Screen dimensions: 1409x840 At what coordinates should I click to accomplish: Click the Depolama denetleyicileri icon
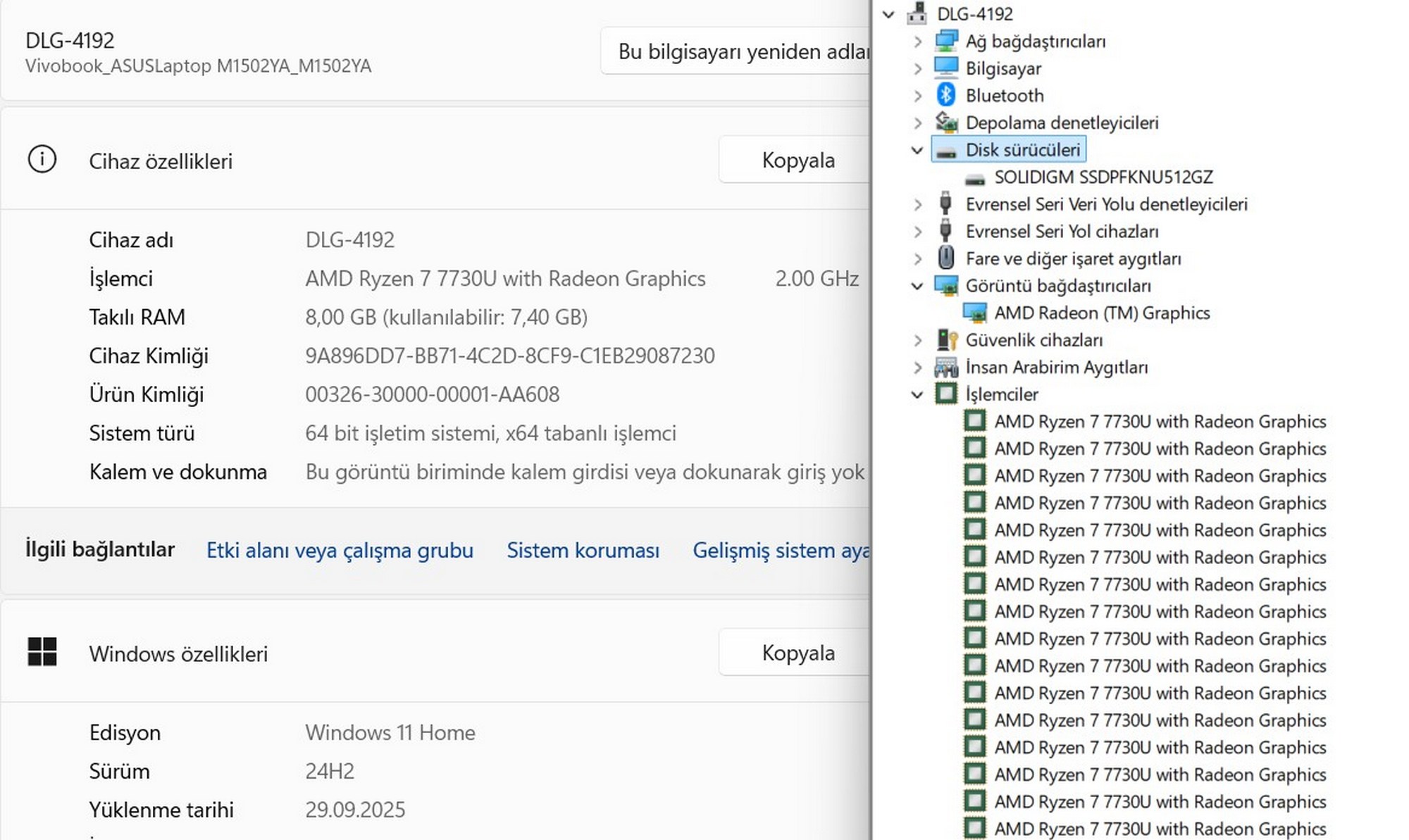(x=945, y=123)
